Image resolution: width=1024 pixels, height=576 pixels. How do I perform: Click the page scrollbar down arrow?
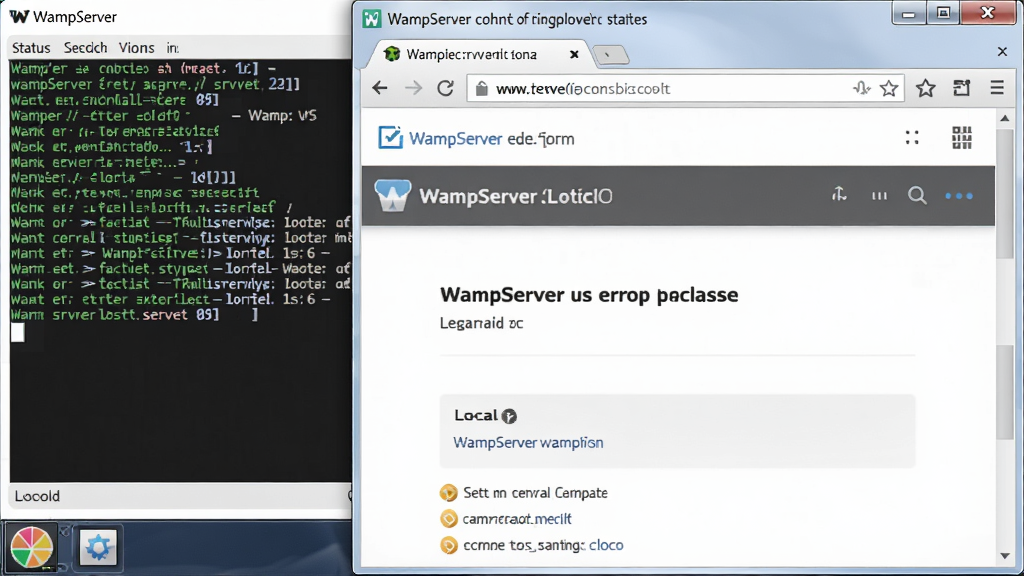click(1004, 556)
